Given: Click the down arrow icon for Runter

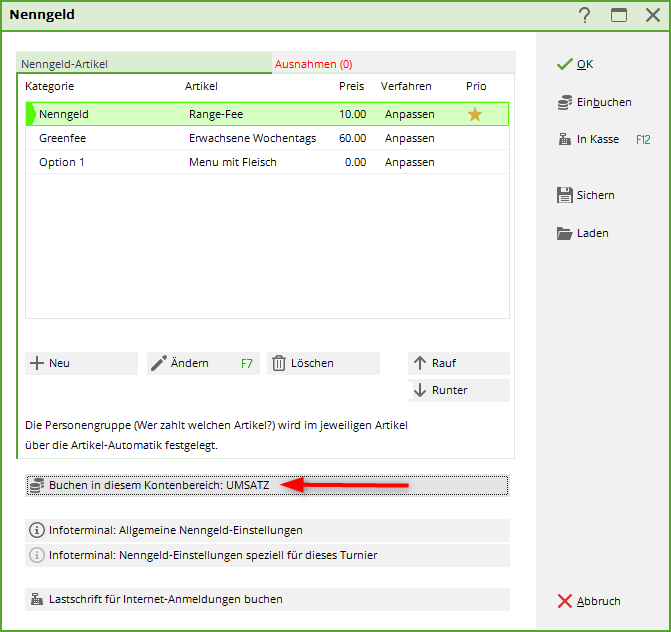Looking at the screenshot, I should pos(420,390).
